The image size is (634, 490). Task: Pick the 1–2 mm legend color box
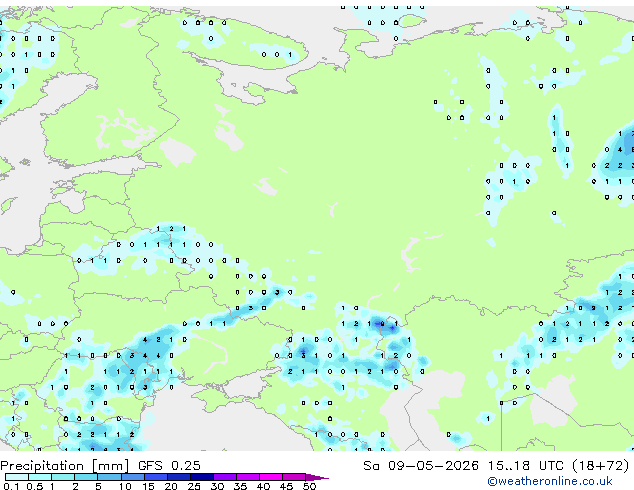[63, 477]
